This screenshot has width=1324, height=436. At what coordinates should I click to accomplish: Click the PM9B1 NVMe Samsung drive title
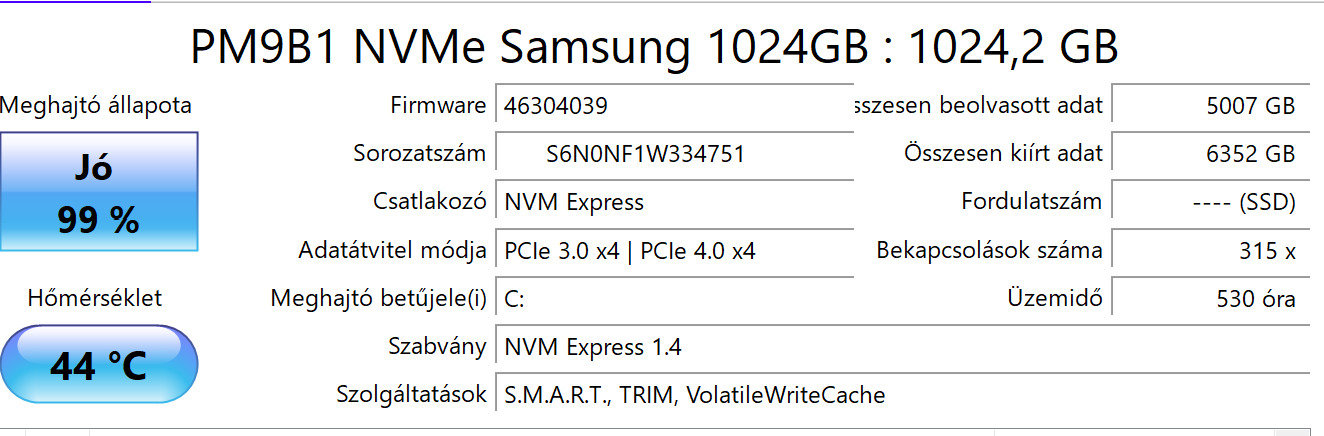(x=654, y=46)
